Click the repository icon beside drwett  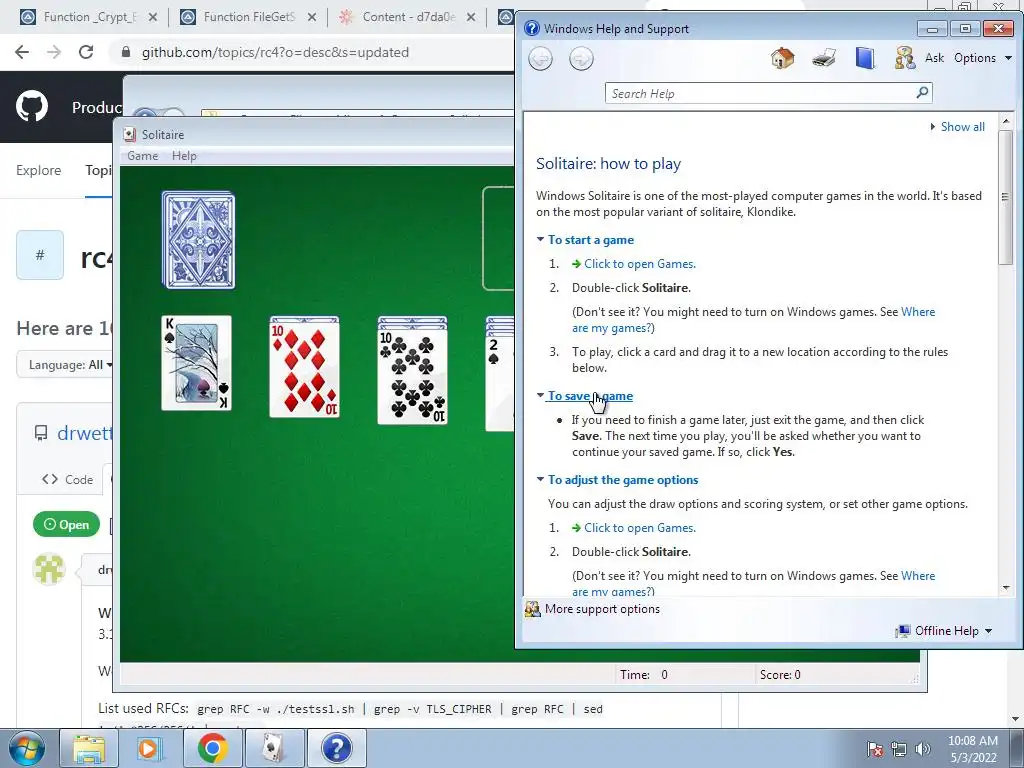(40, 432)
